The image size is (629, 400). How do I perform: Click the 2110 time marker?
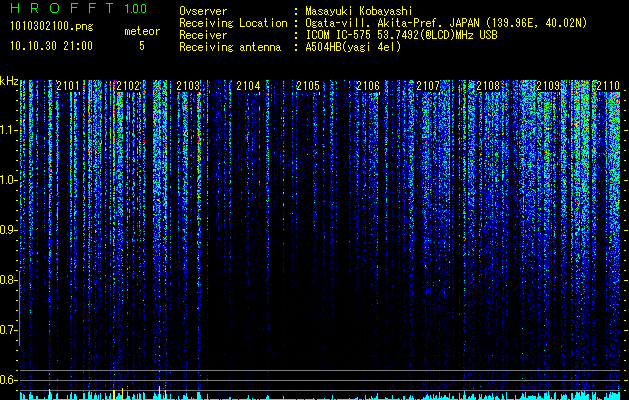pos(608,86)
